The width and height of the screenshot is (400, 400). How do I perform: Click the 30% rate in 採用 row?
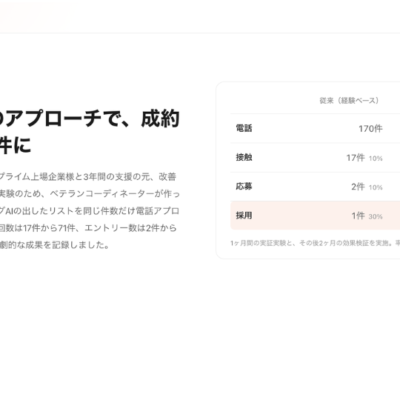pyautogui.click(x=376, y=217)
